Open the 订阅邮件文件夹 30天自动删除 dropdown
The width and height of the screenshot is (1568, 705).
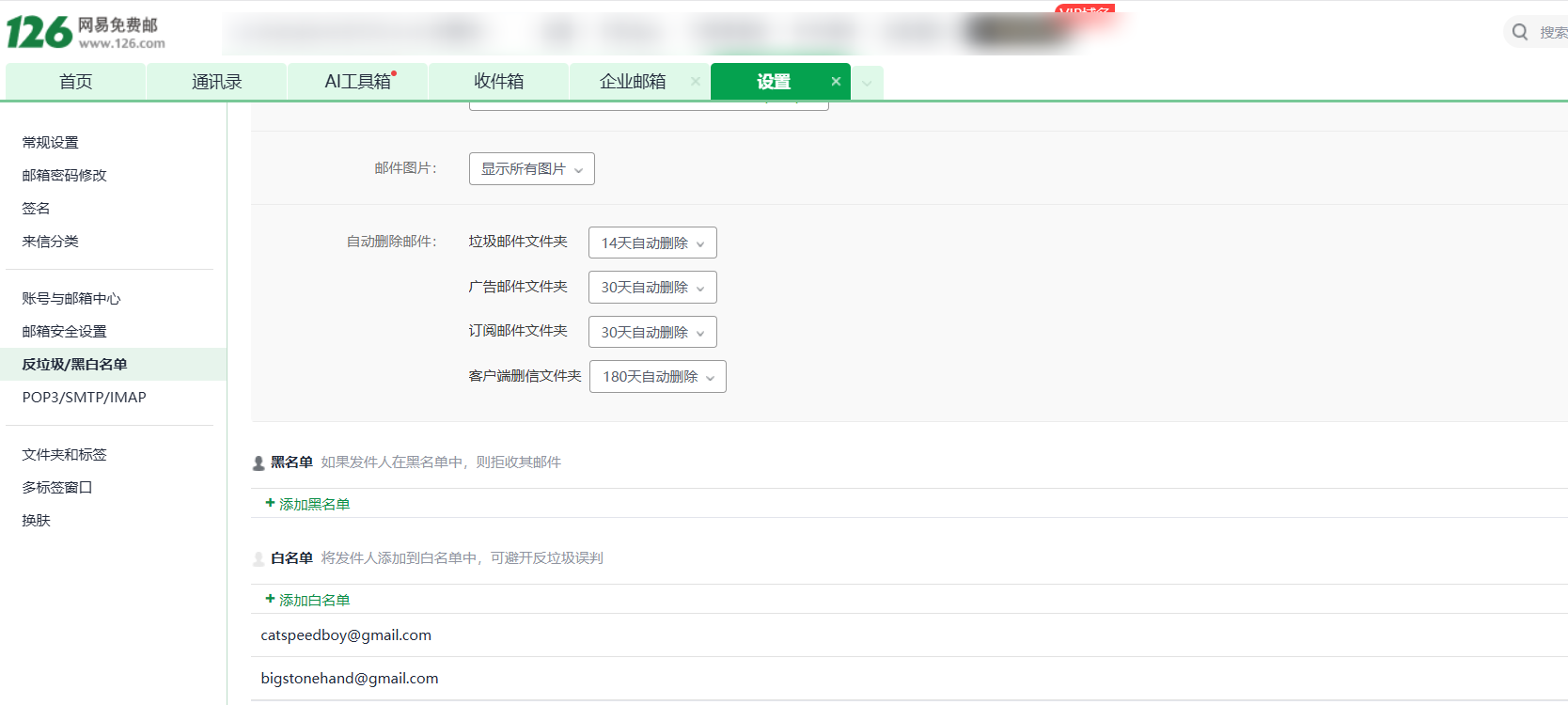[x=652, y=333]
